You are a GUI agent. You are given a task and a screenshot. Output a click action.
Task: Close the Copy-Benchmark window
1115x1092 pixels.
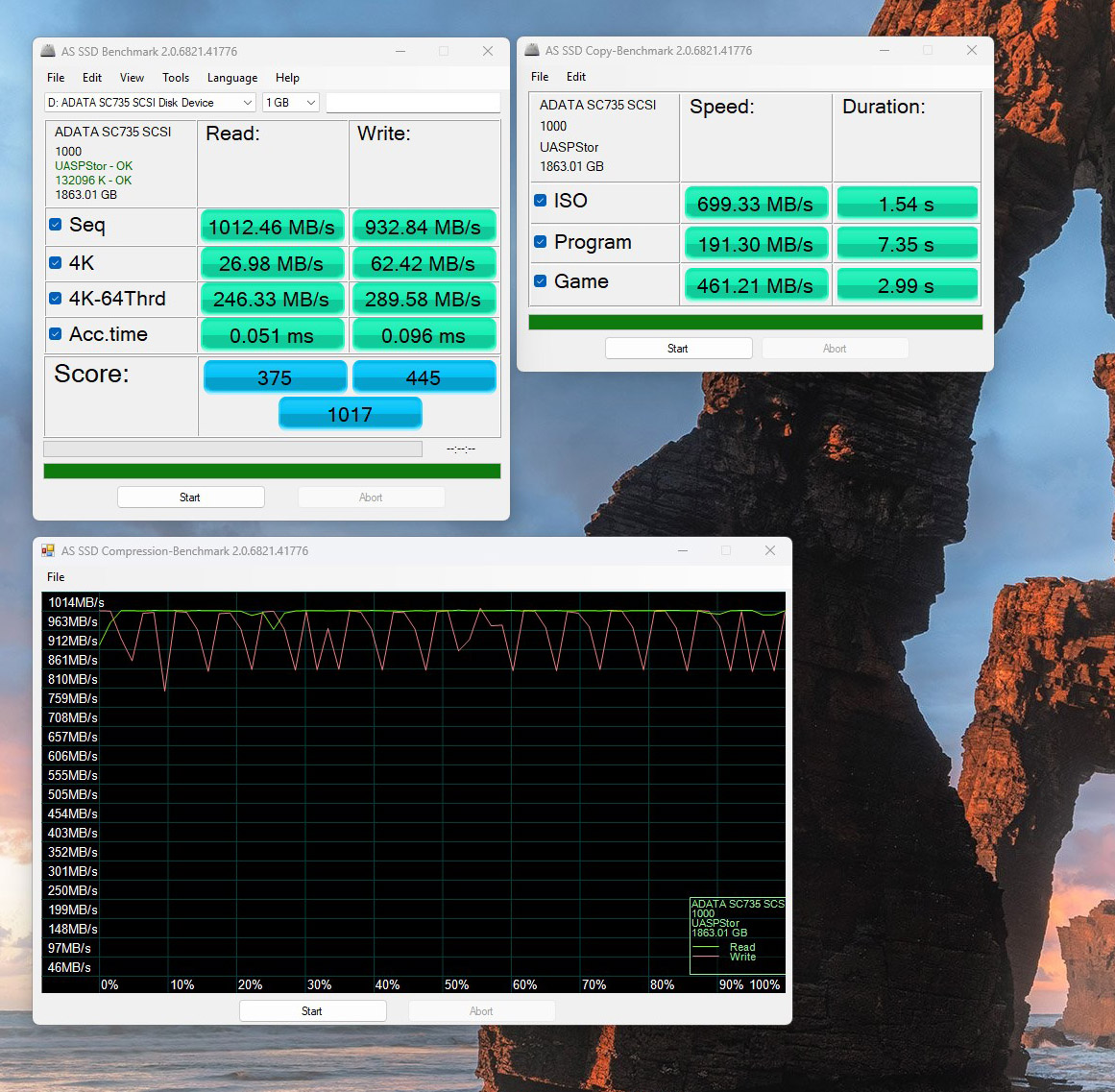[x=972, y=51]
